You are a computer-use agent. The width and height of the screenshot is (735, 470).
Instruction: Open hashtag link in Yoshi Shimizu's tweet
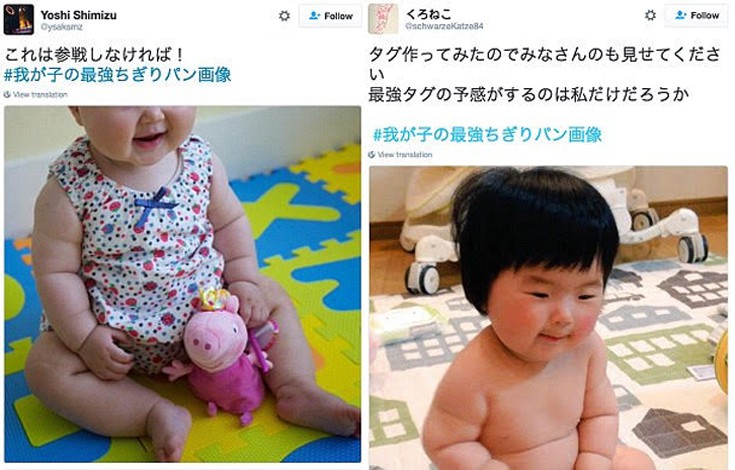(117, 75)
